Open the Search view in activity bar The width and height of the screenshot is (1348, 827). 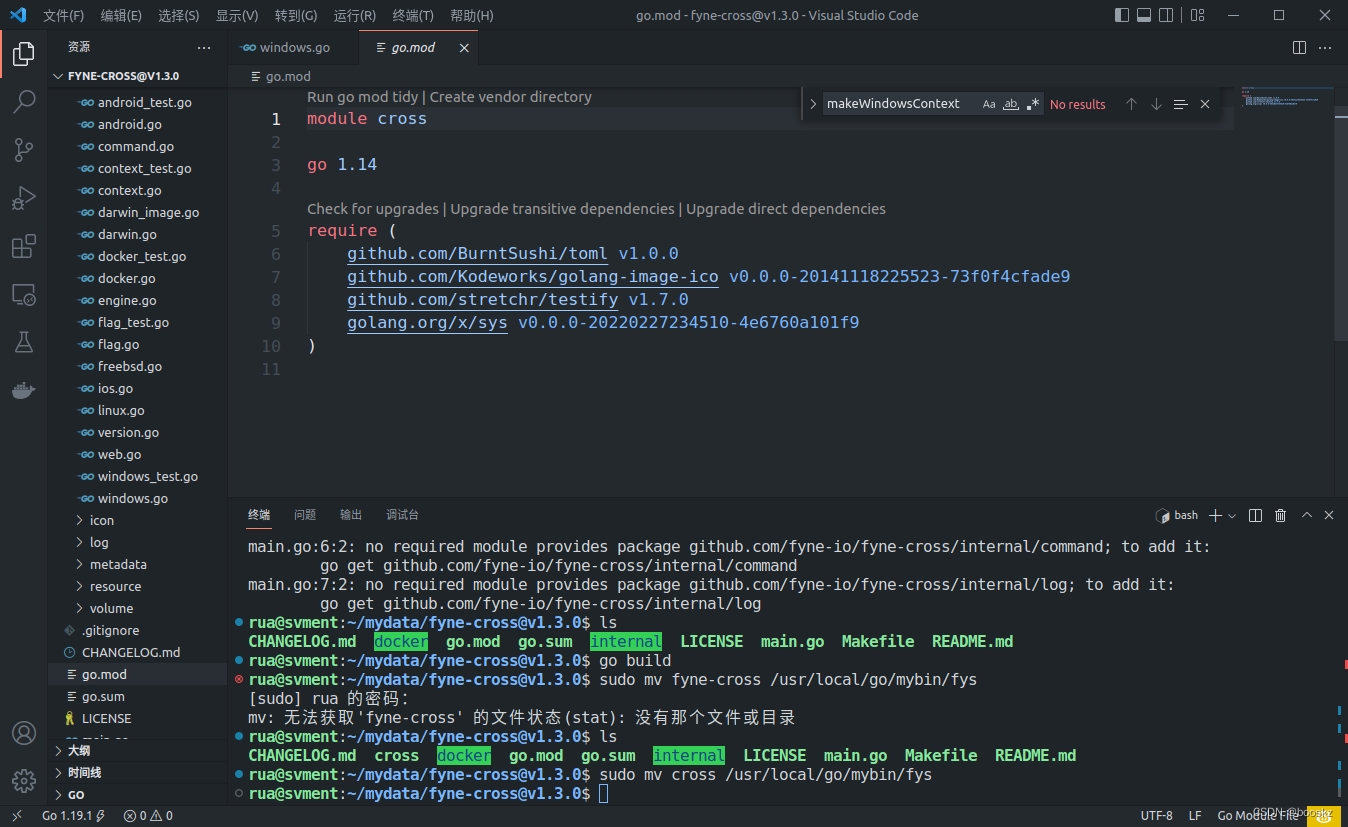(23, 102)
